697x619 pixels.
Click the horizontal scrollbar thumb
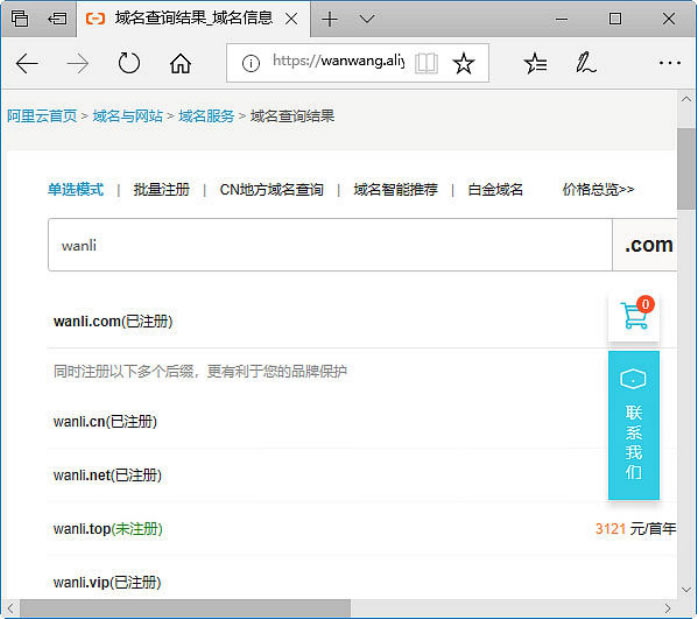(185, 608)
